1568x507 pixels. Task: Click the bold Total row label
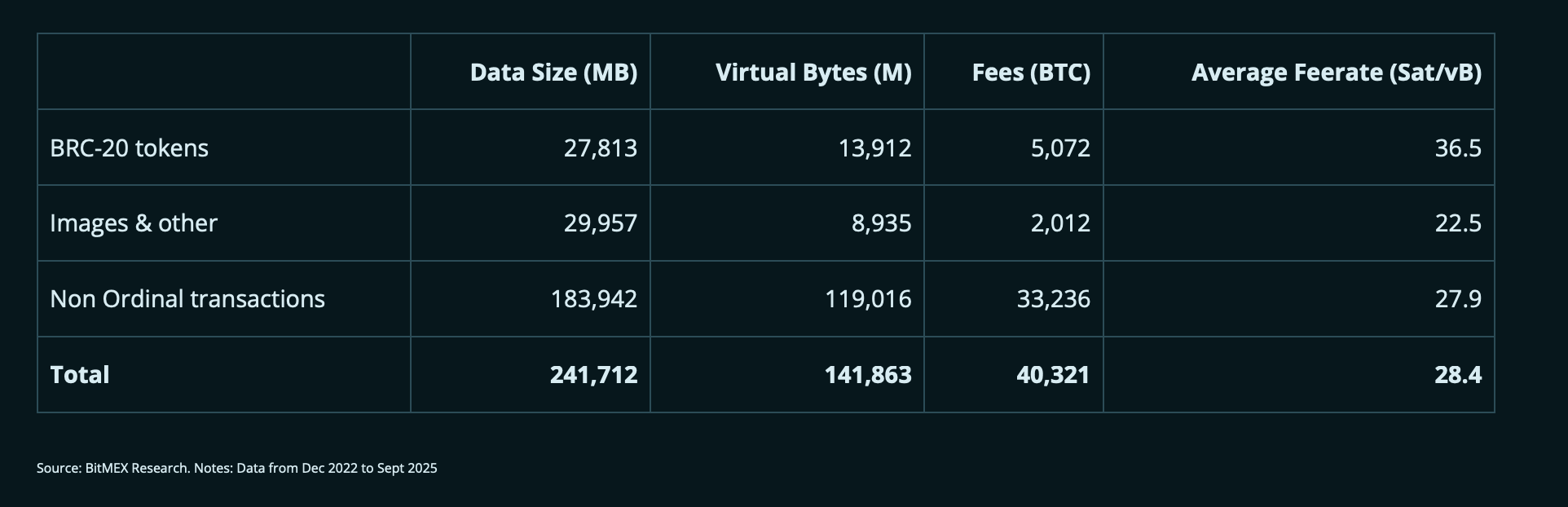click(80, 375)
